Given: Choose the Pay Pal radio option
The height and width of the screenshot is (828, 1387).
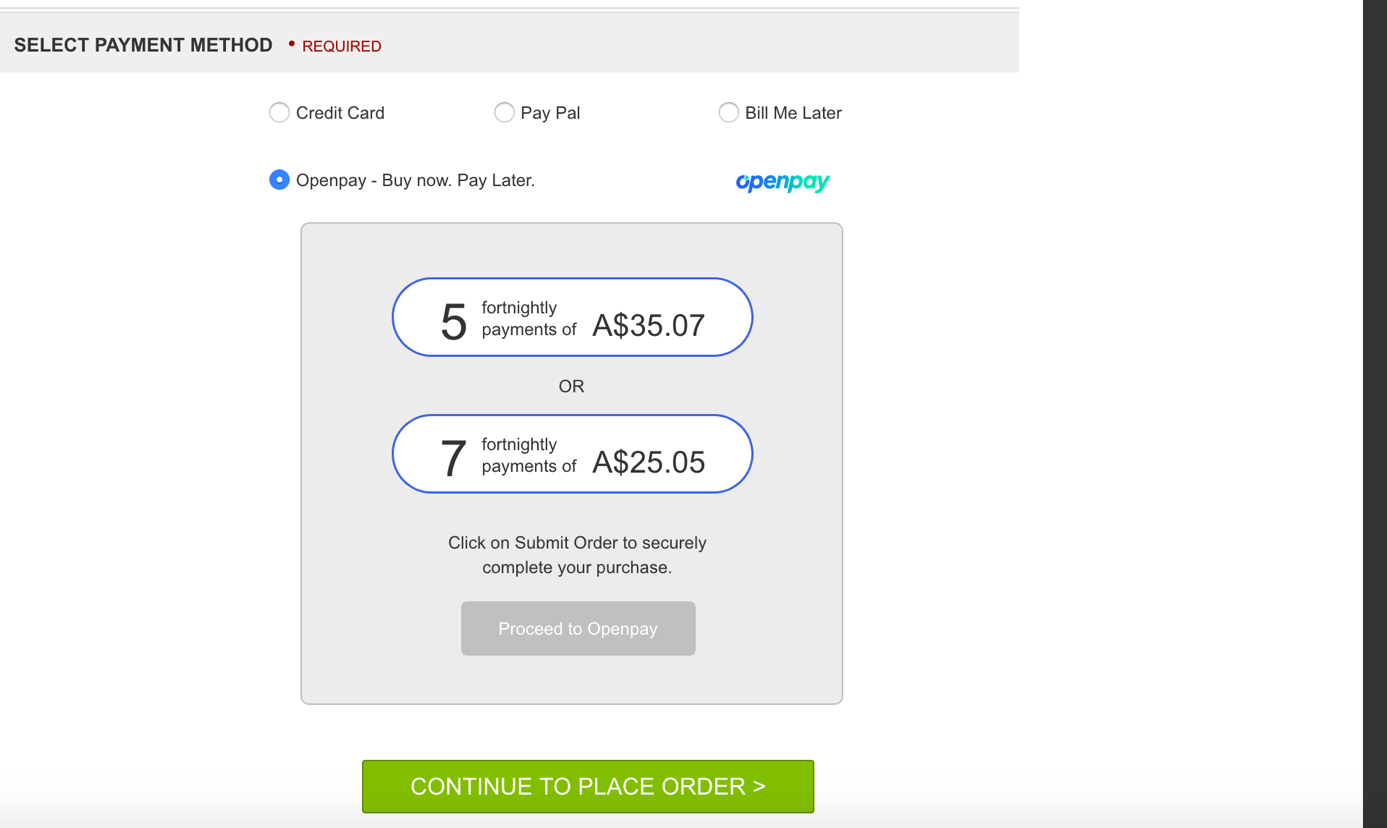Looking at the screenshot, I should [x=504, y=113].
